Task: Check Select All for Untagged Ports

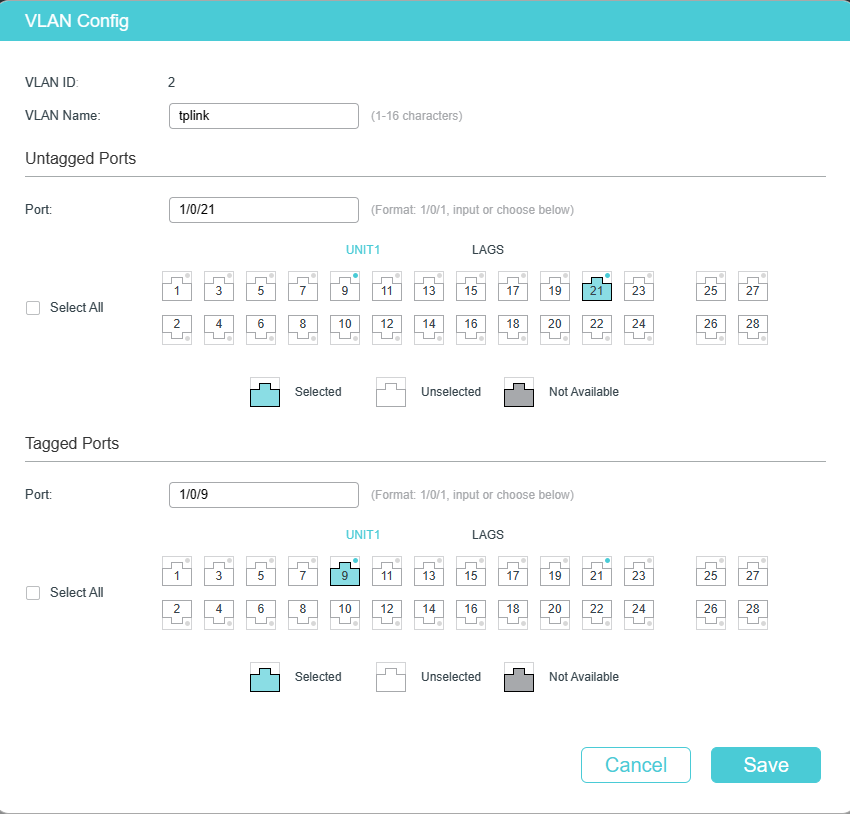Action: pos(33,308)
